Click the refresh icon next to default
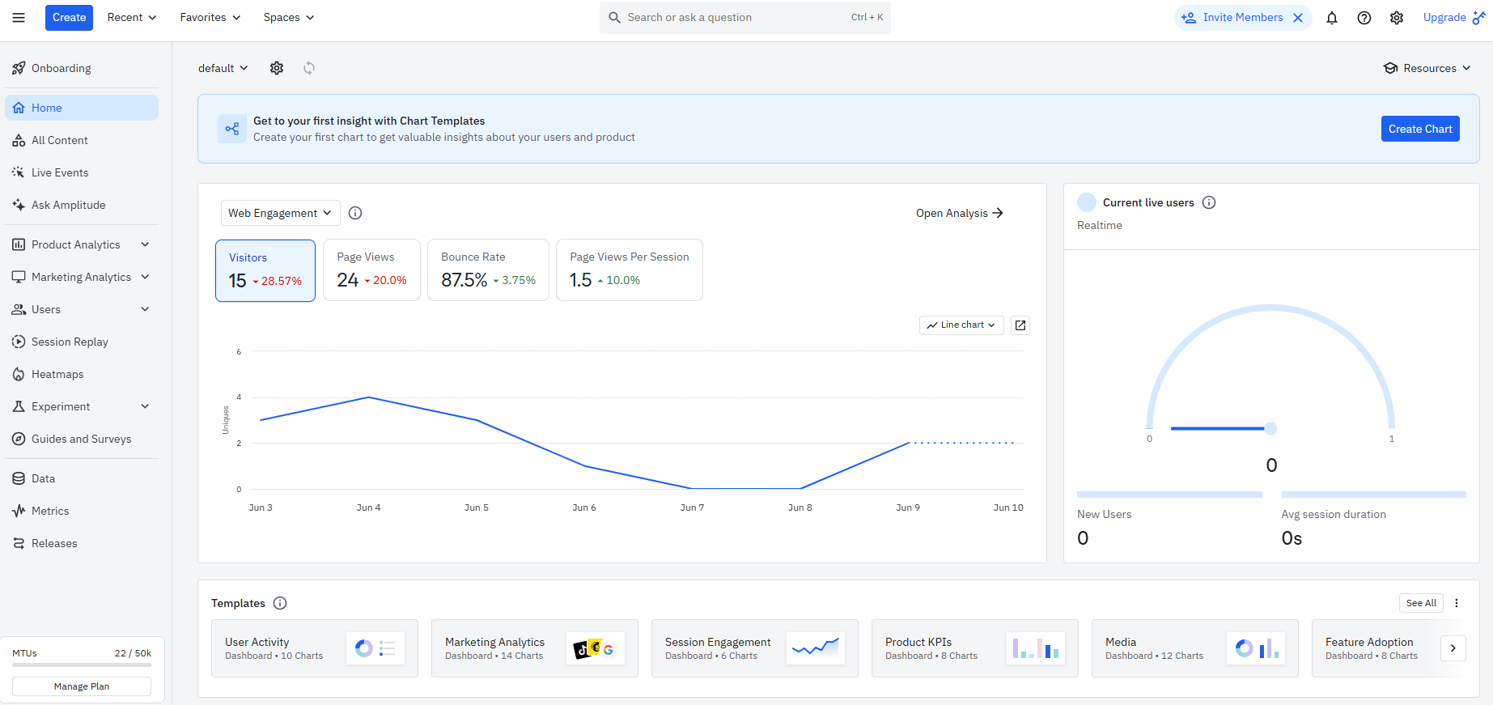The image size is (1493, 705). click(x=309, y=68)
